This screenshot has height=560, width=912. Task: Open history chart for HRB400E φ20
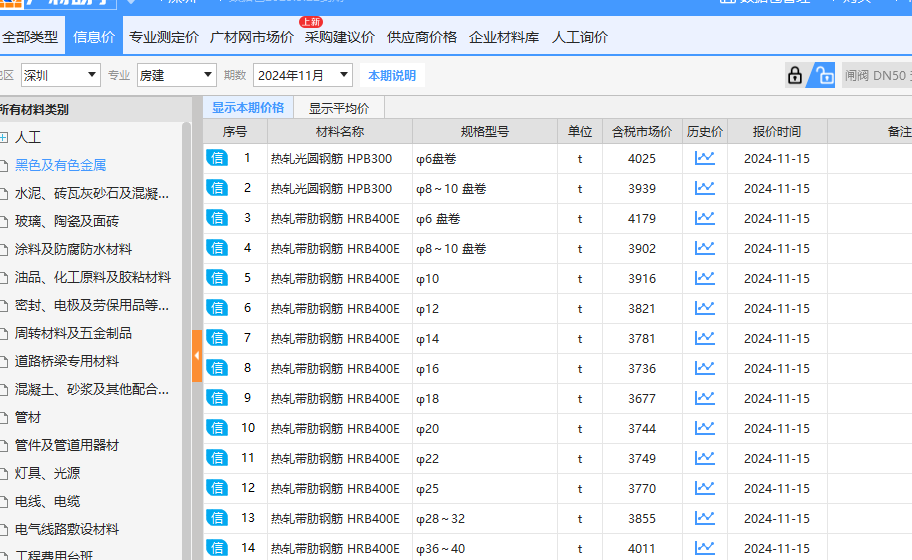(x=704, y=429)
